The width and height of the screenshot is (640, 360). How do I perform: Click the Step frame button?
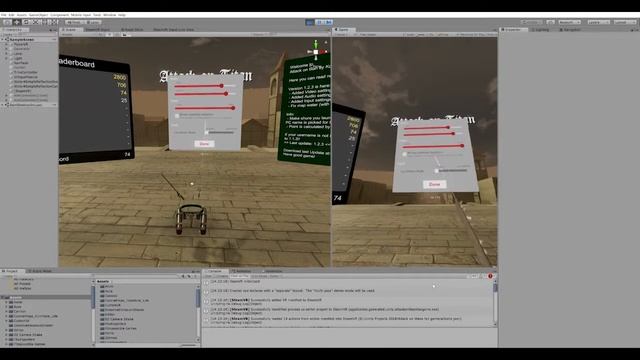coord(329,22)
